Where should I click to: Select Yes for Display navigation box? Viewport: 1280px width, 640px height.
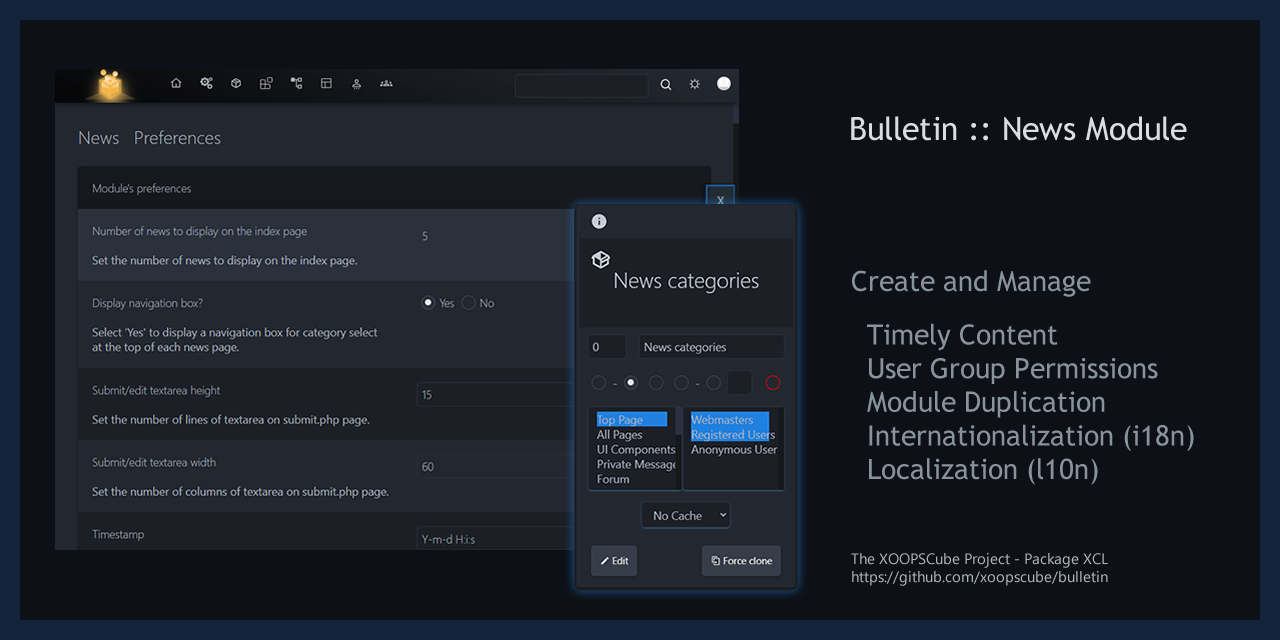click(x=428, y=302)
